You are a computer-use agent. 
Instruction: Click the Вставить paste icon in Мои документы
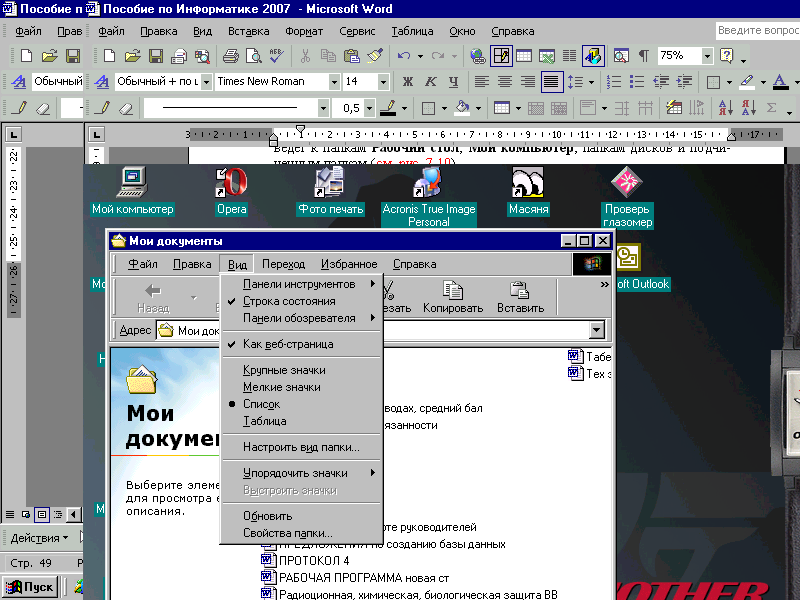pos(520,297)
